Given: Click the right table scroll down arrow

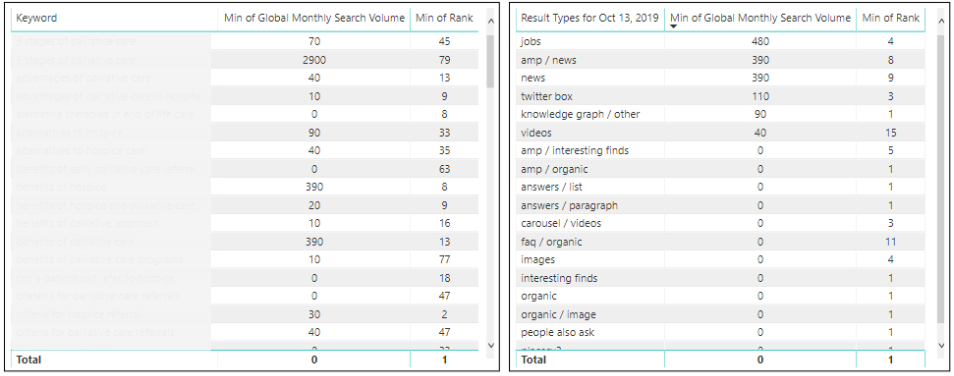Looking at the screenshot, I should [941, 345].
